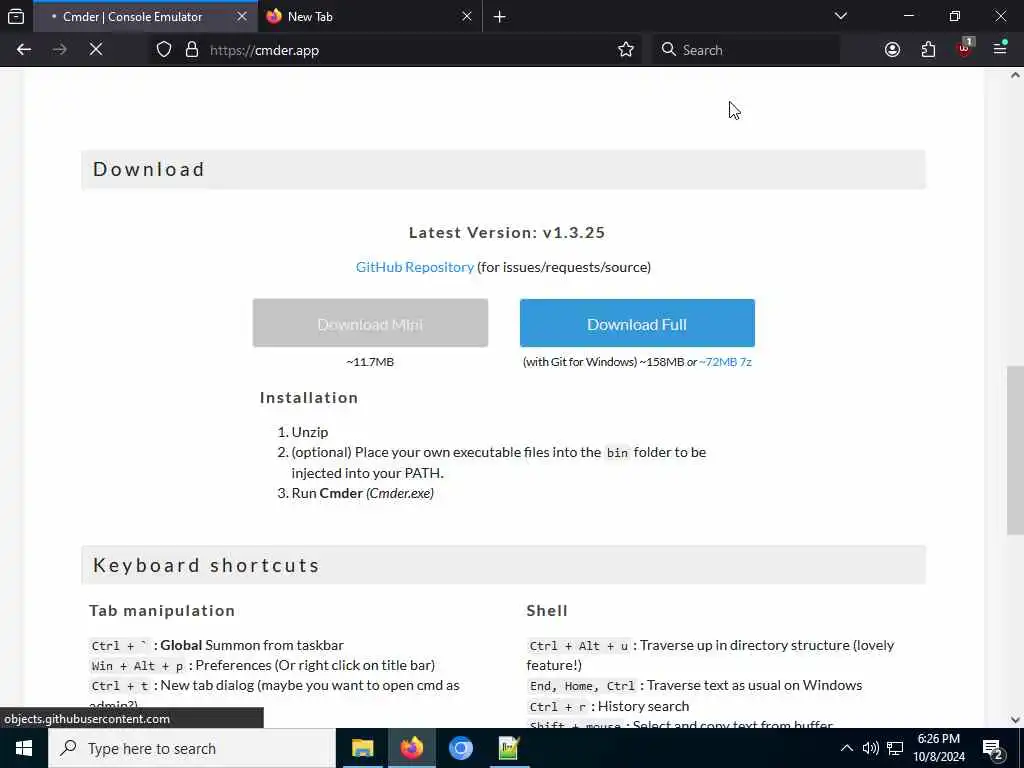Click the Keyboard shortcuts heading
Image resolution: width=1024 pixels, height=768 pixels.
(206, 565)
